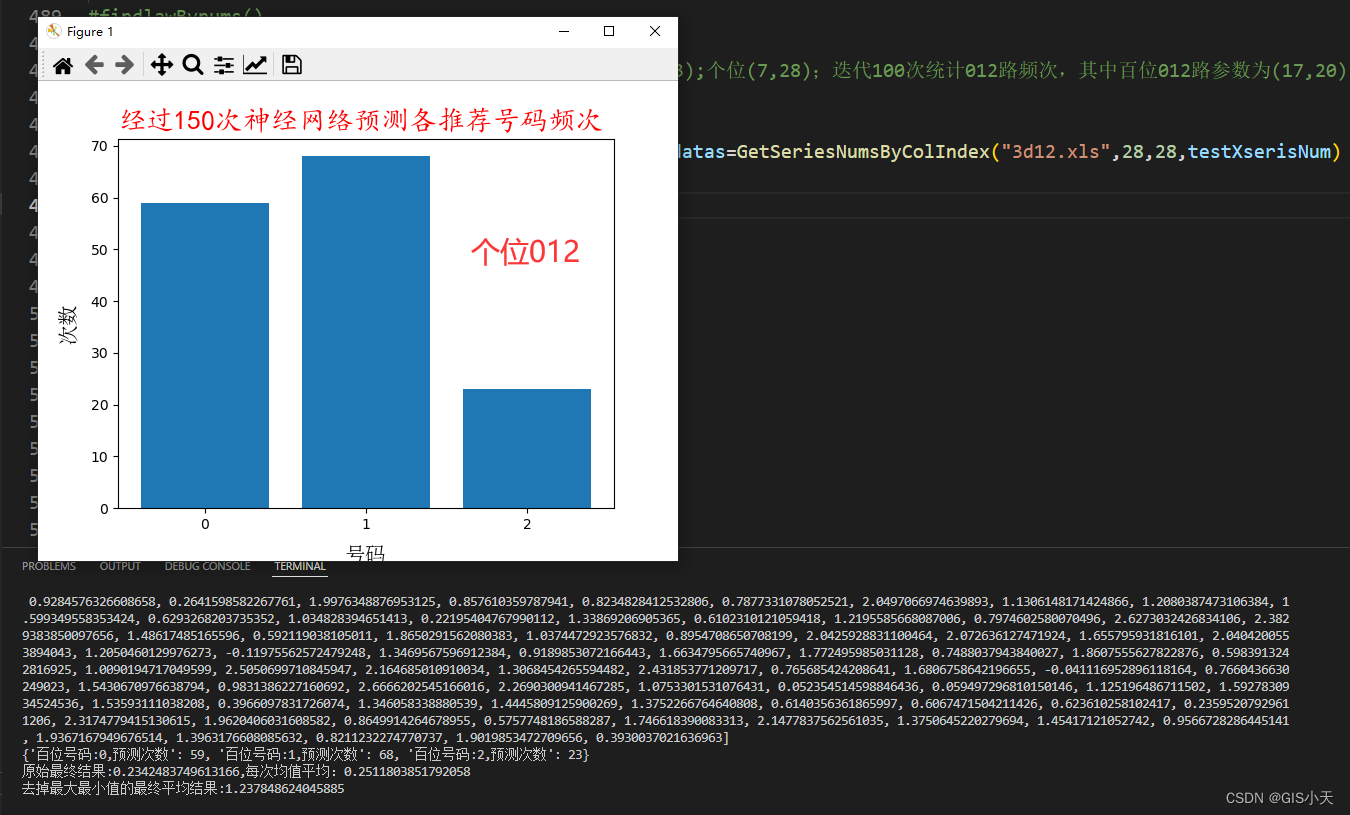Click 'GetSeriesNumsByColIndex' in the editor
Viewport: 1350px width, 815px height.
pyautogui.click(x=863, y=152)
